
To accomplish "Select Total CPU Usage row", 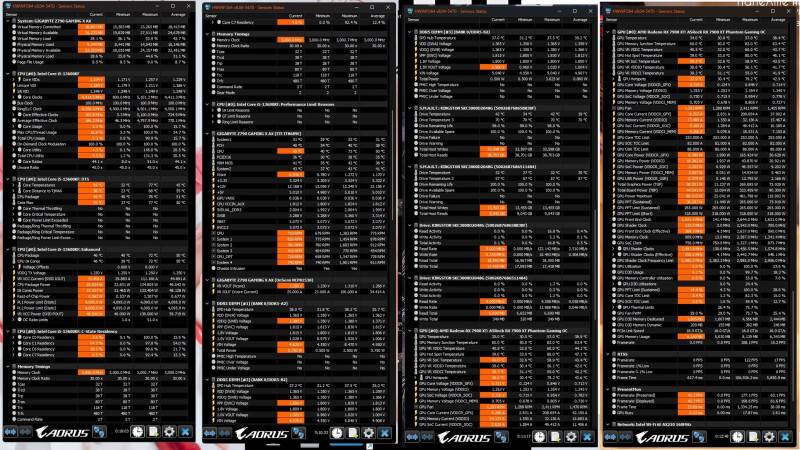I will 98,138.
